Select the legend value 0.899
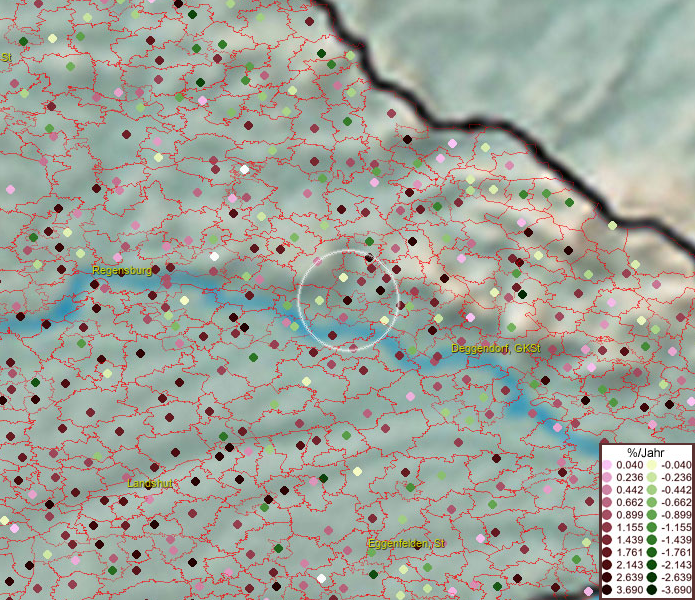Viewport: 695px width, 600px height. 630,515
